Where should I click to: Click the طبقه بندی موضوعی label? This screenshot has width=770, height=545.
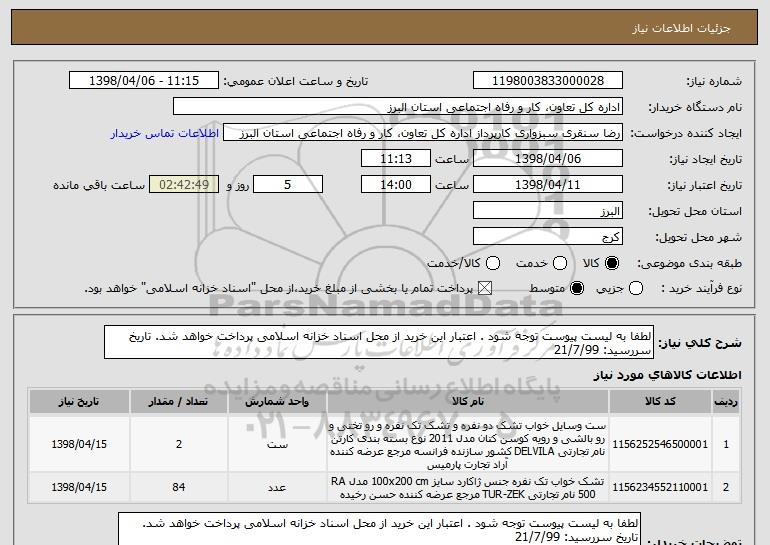point(689,264)
